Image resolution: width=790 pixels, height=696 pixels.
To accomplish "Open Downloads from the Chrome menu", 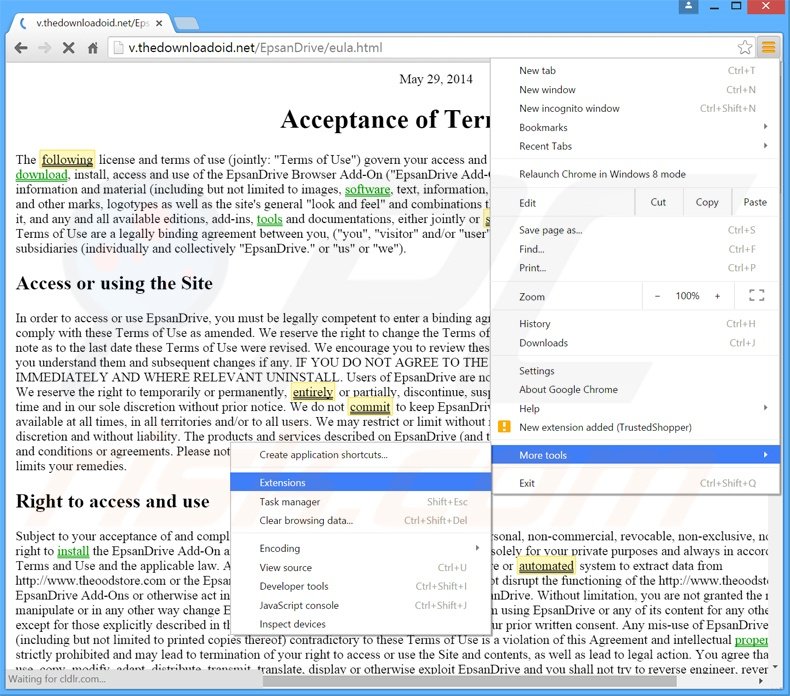I will point(635,343).
